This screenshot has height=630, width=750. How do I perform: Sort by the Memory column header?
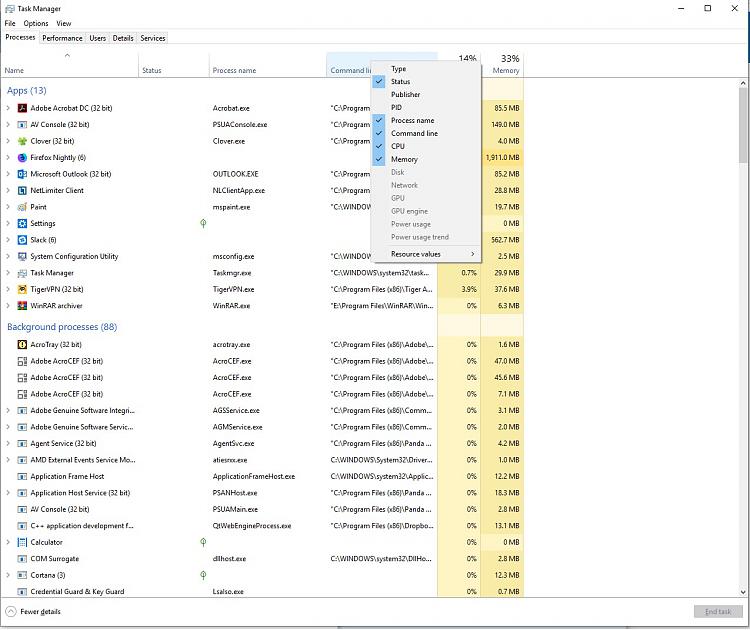502,65
